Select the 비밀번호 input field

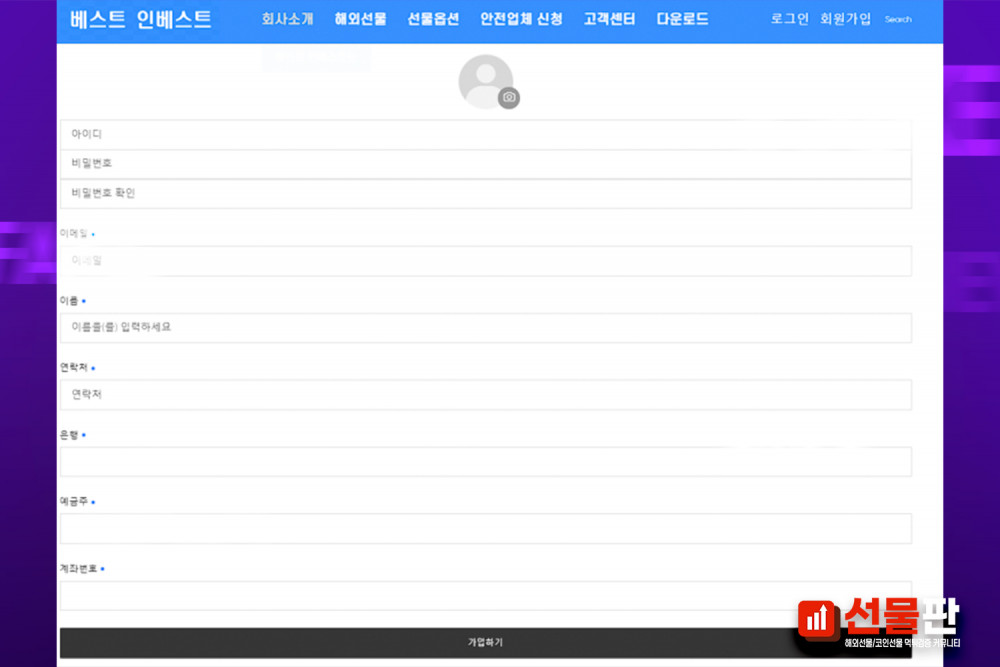[485, 164]
